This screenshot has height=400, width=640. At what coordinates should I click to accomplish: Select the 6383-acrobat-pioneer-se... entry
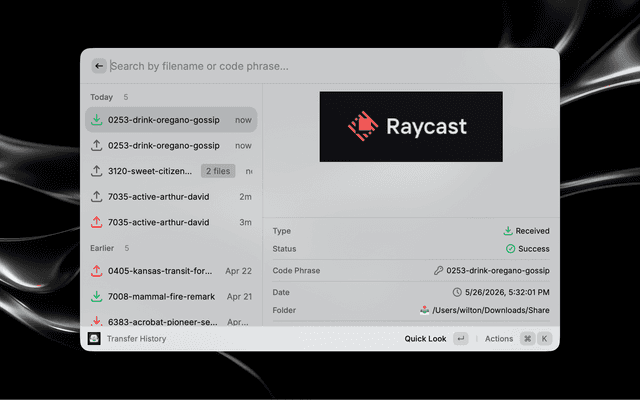click(x=171, y=321)
